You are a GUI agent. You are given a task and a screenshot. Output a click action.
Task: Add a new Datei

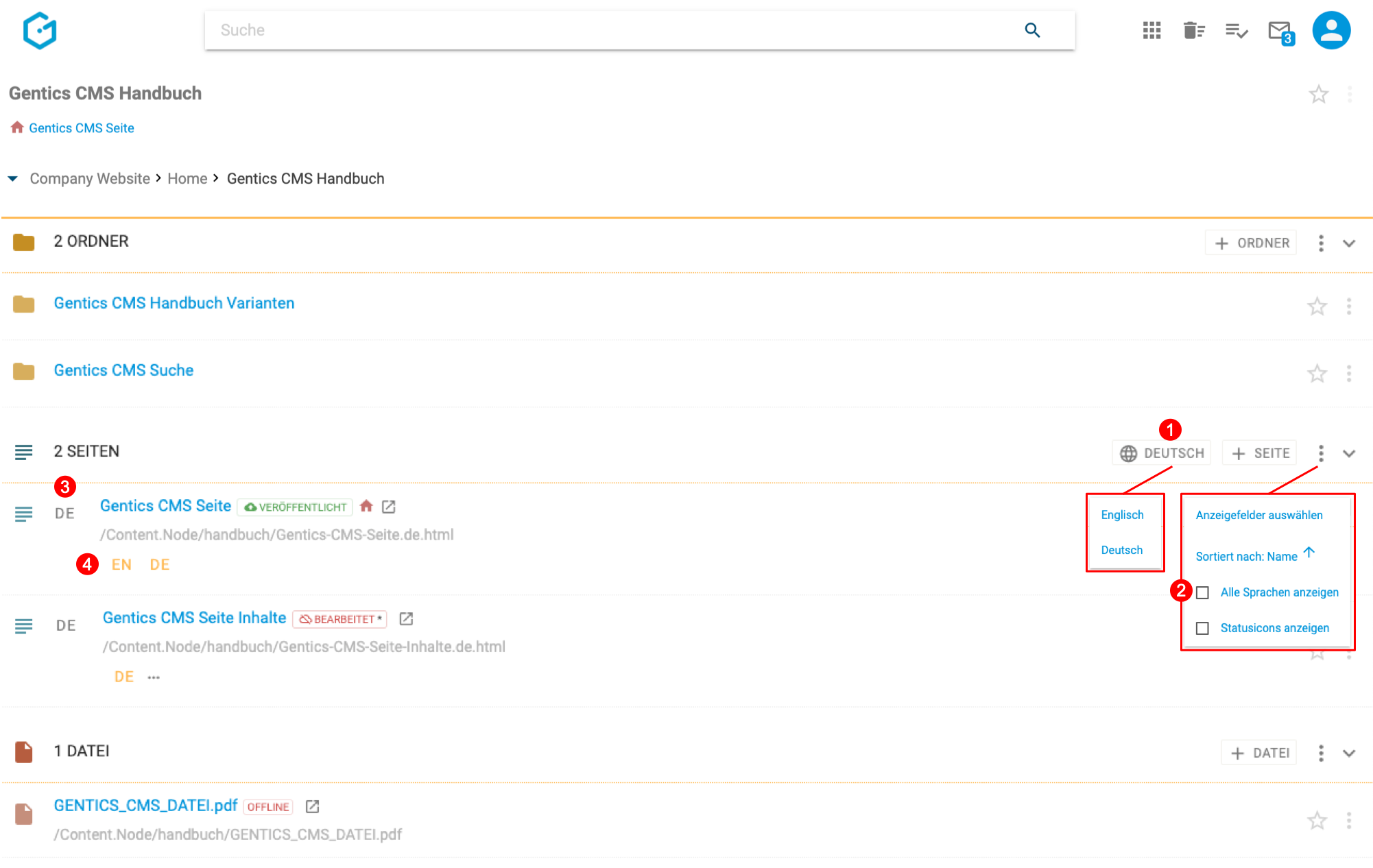point(1259,753)
